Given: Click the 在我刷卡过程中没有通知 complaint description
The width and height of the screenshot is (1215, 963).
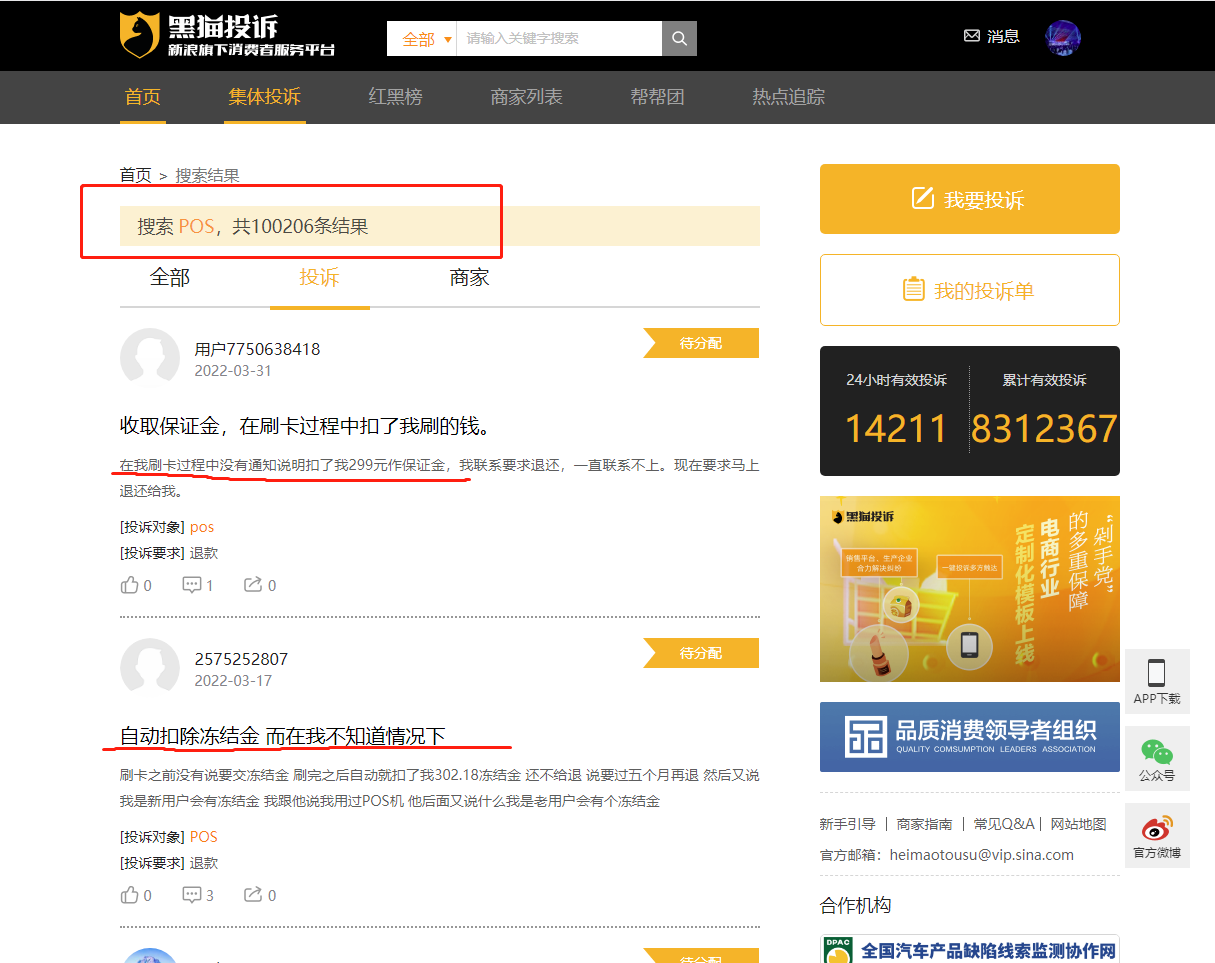Looking at the screenshot, I should pos(439,478).
